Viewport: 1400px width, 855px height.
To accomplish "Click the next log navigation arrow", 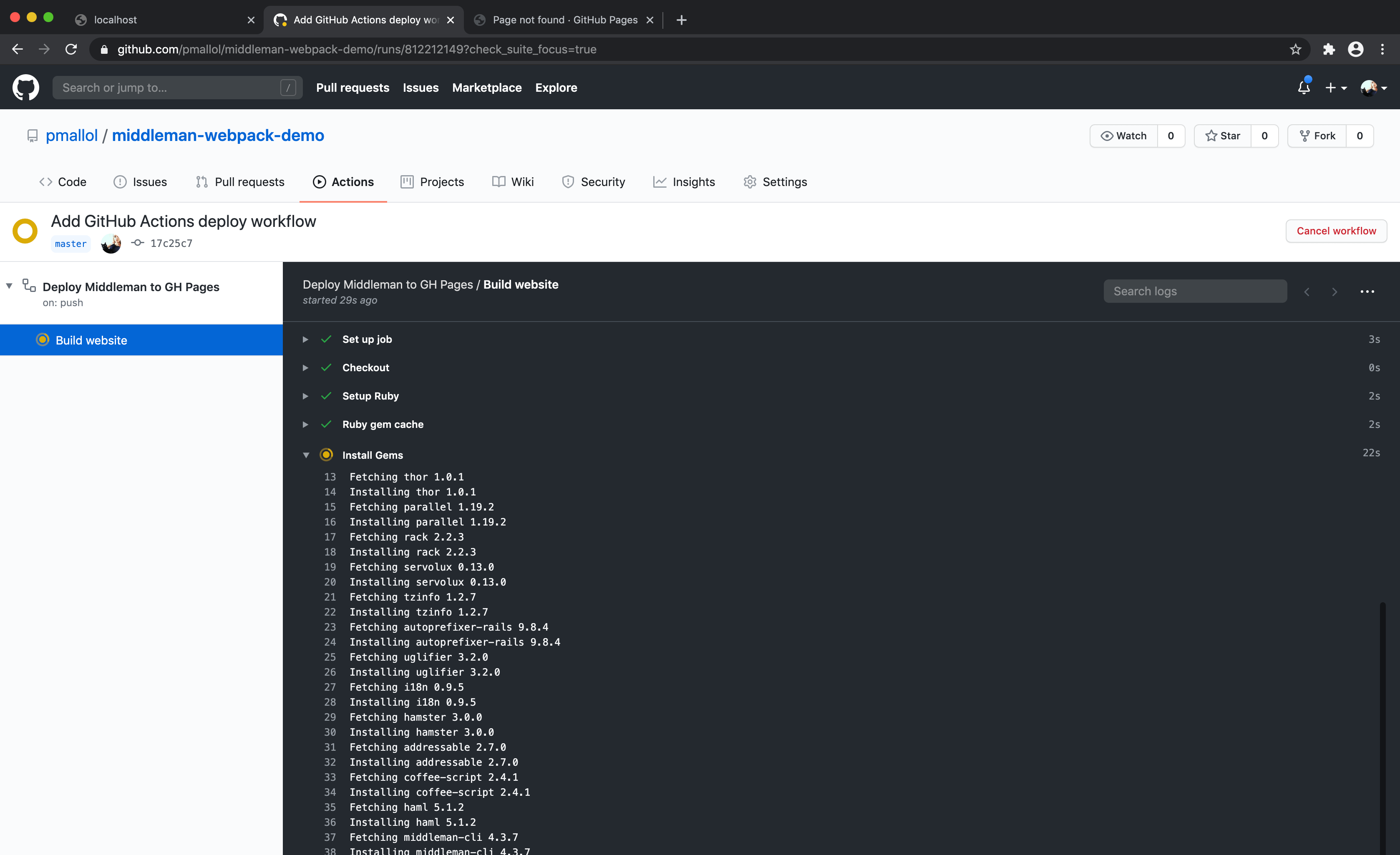I will pos(1335,292).
